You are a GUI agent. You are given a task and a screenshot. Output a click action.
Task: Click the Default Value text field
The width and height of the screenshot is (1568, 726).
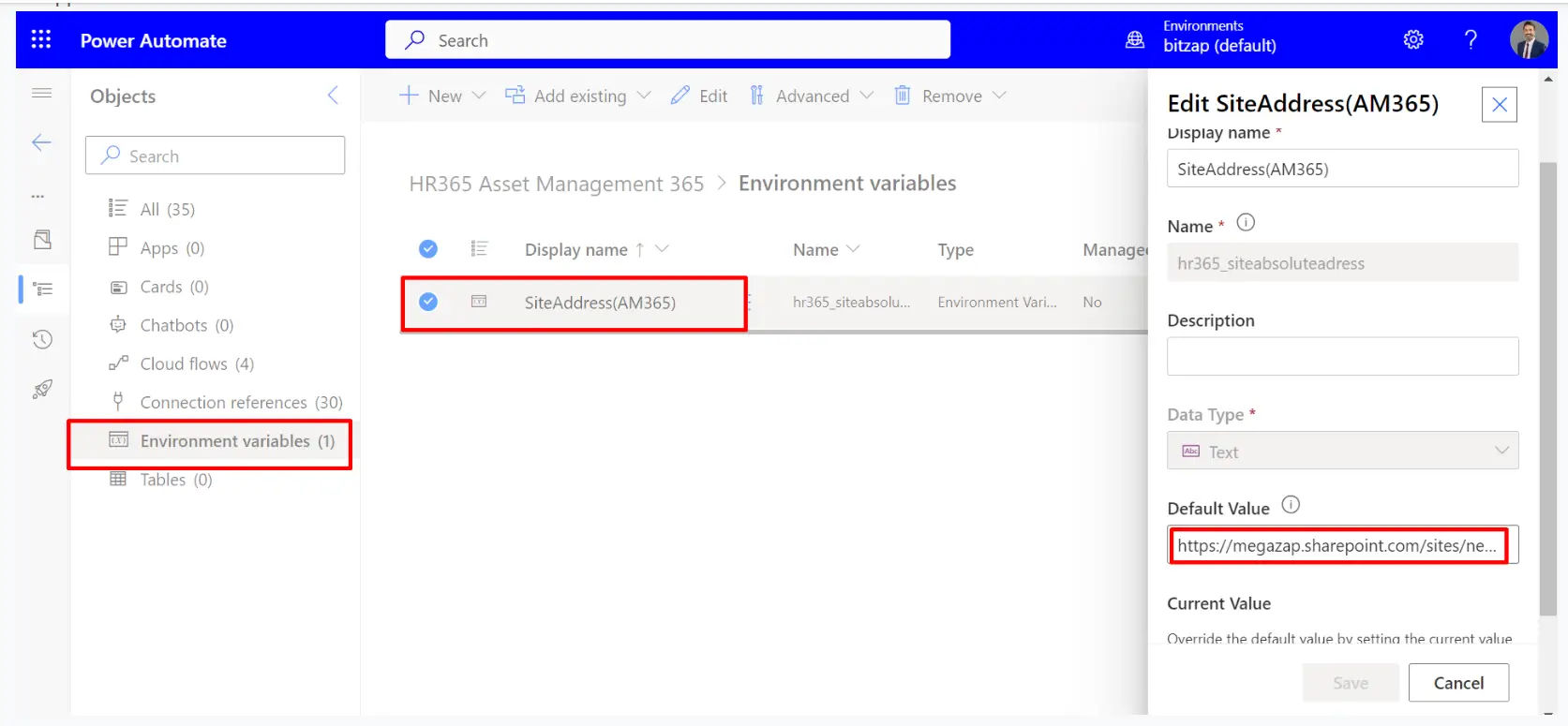click(1337, 545)
